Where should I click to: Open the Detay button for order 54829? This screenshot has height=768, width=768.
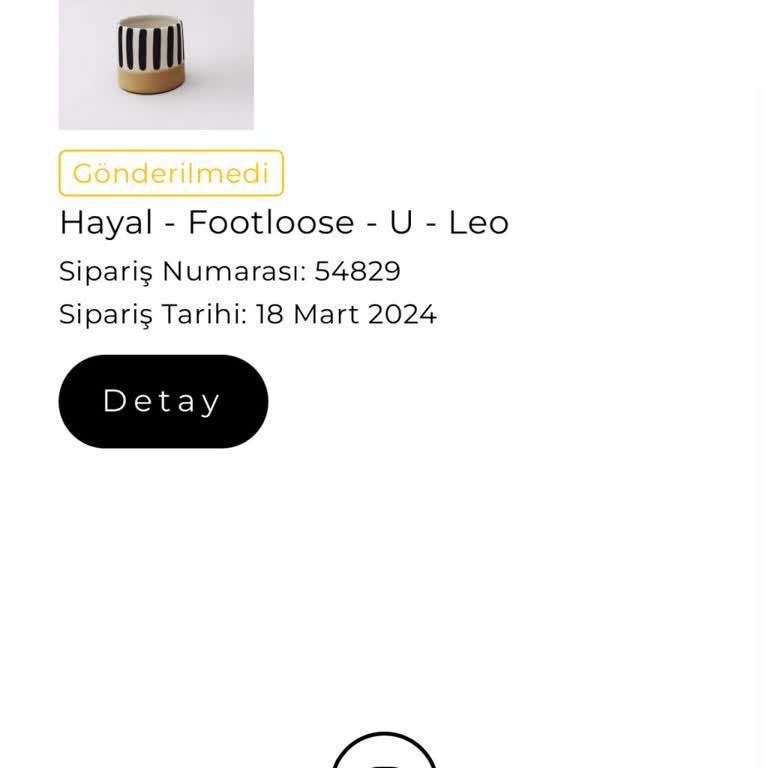163,401
